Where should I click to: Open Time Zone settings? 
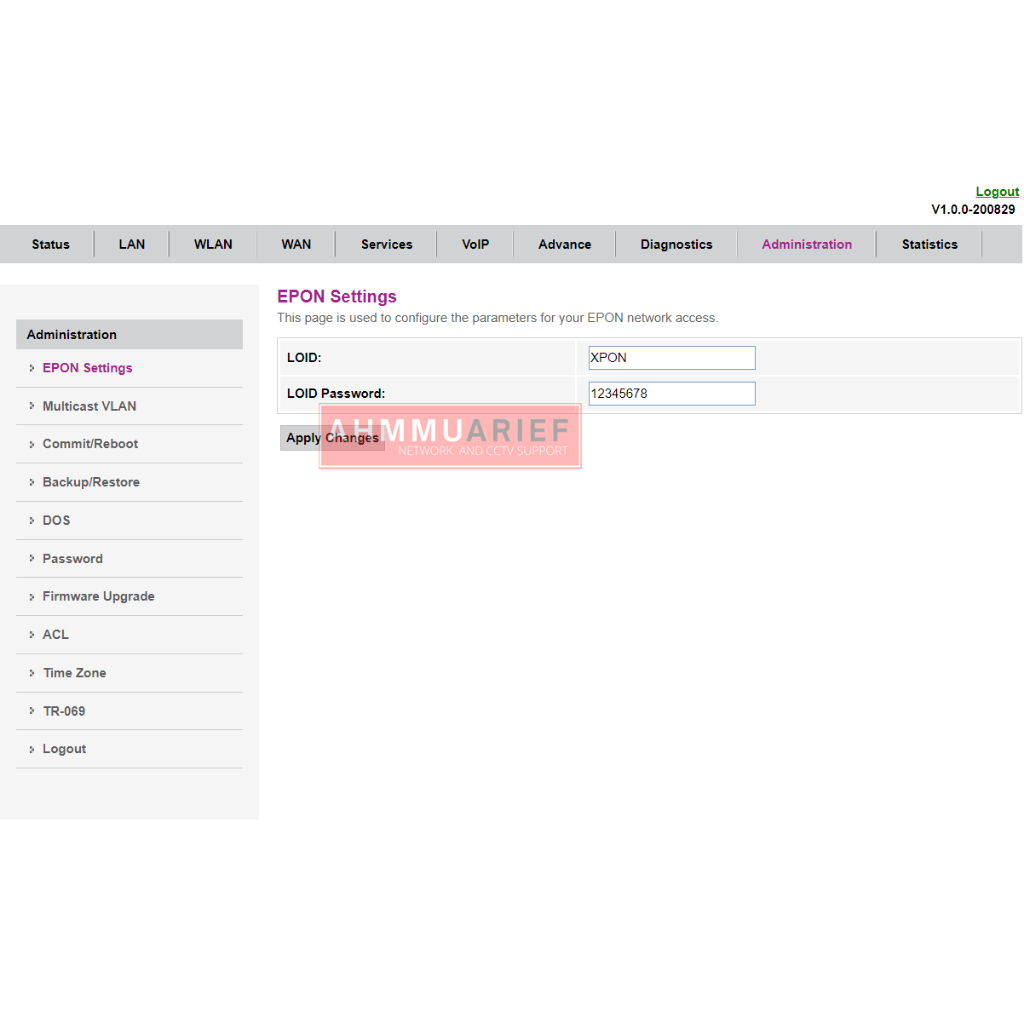pos(74,673)
